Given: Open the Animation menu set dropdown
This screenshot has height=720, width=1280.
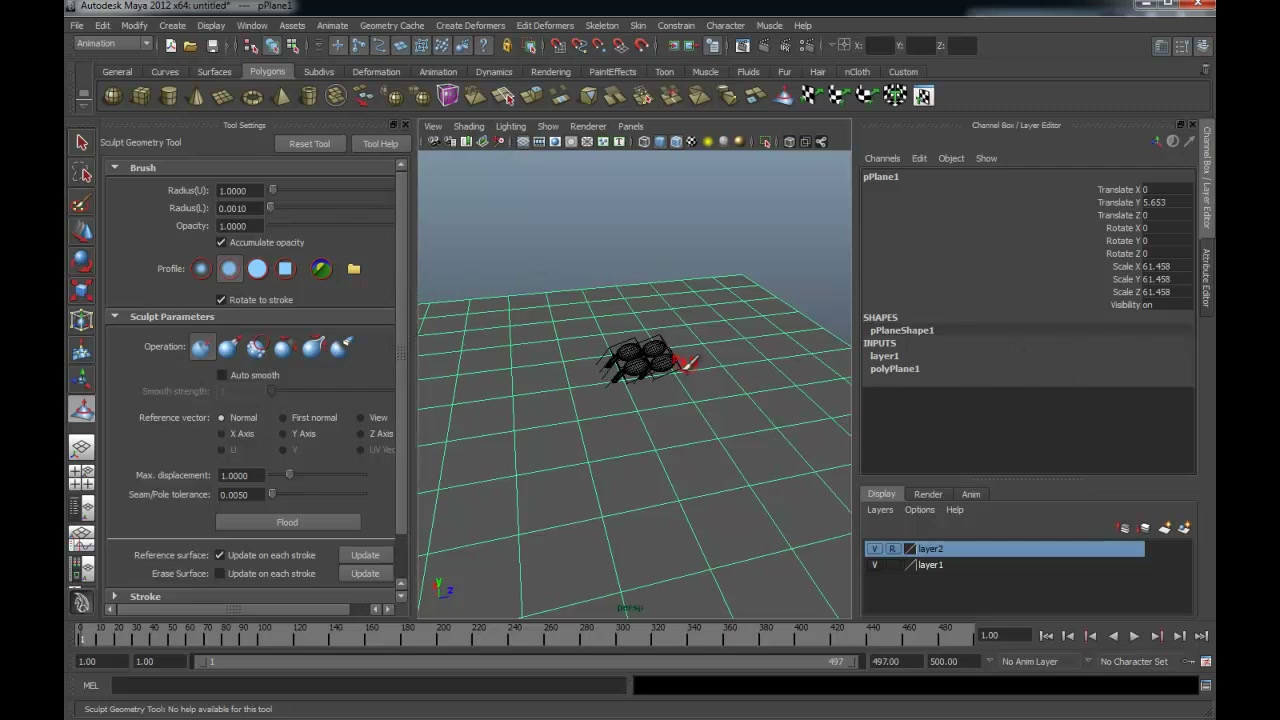Looking at the screenshot, I should click(x=113, y=44).
